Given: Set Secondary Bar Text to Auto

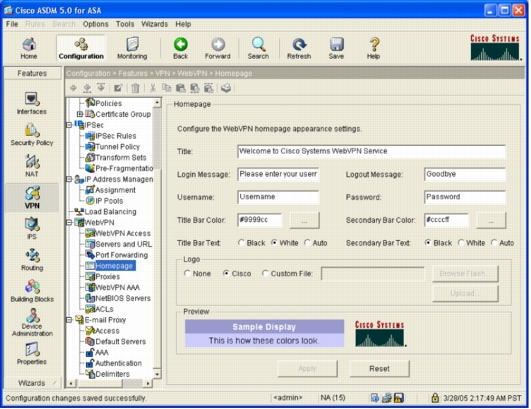Looking at the screenshot, I should pos(494,243).
